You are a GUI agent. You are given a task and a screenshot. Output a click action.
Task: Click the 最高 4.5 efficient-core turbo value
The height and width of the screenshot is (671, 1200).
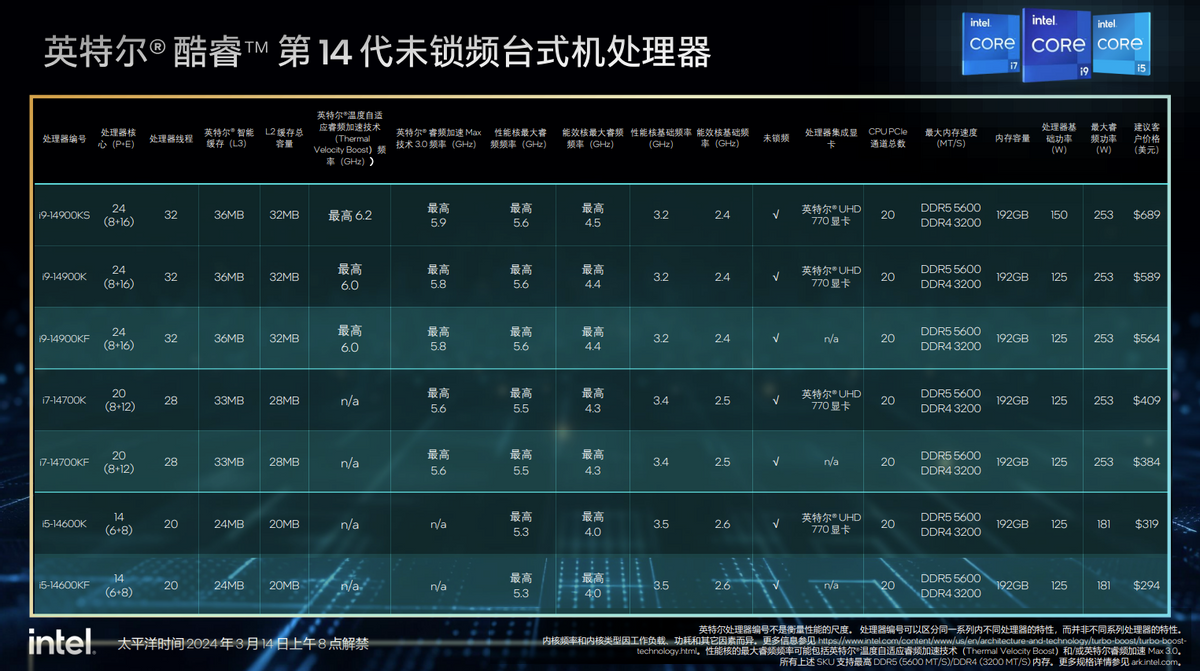click(593, 216)
